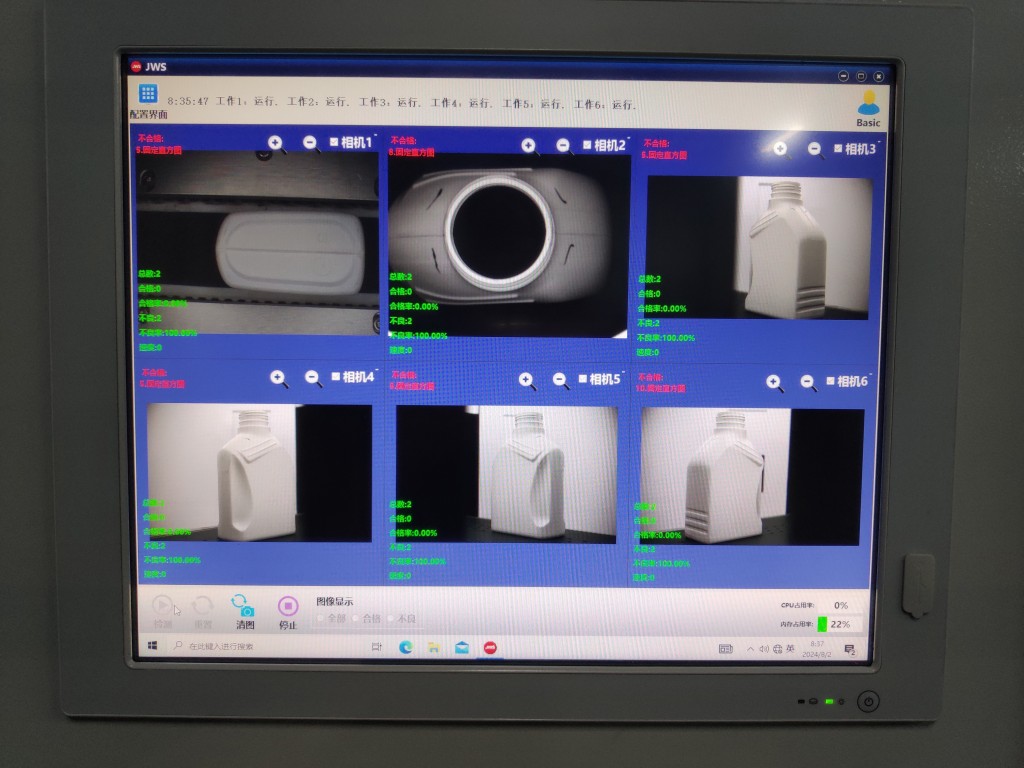Zoom in on 相机1 image

[277, 144]
